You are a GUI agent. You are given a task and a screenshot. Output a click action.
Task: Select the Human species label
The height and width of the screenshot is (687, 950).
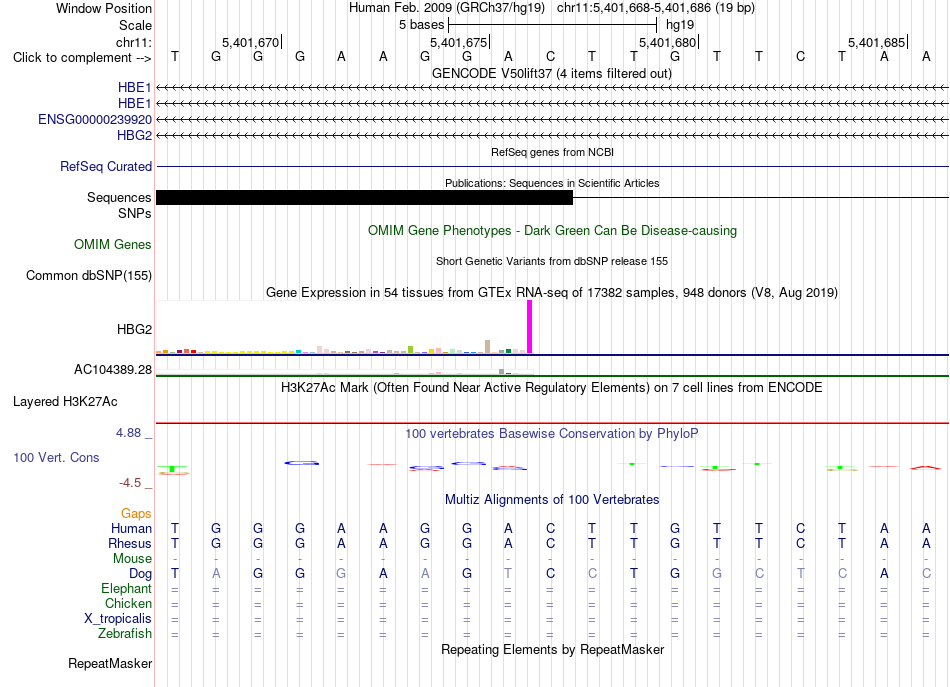[x=131, y=528]
